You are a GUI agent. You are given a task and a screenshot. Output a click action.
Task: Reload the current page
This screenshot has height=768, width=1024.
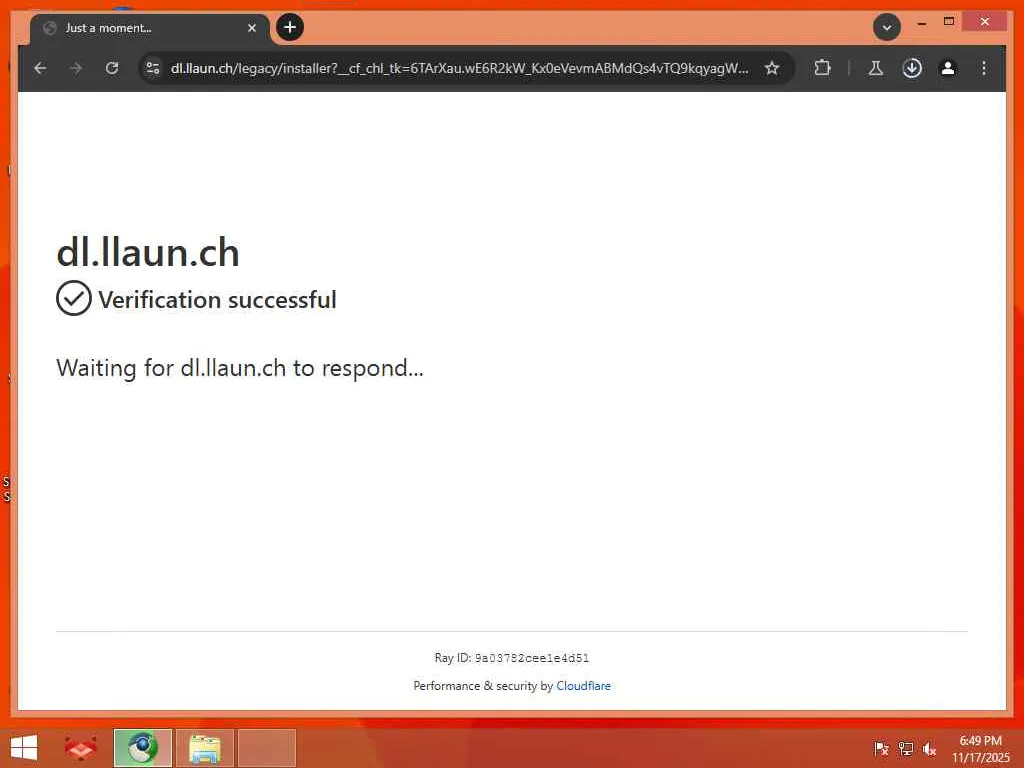(x=112, y=68)
